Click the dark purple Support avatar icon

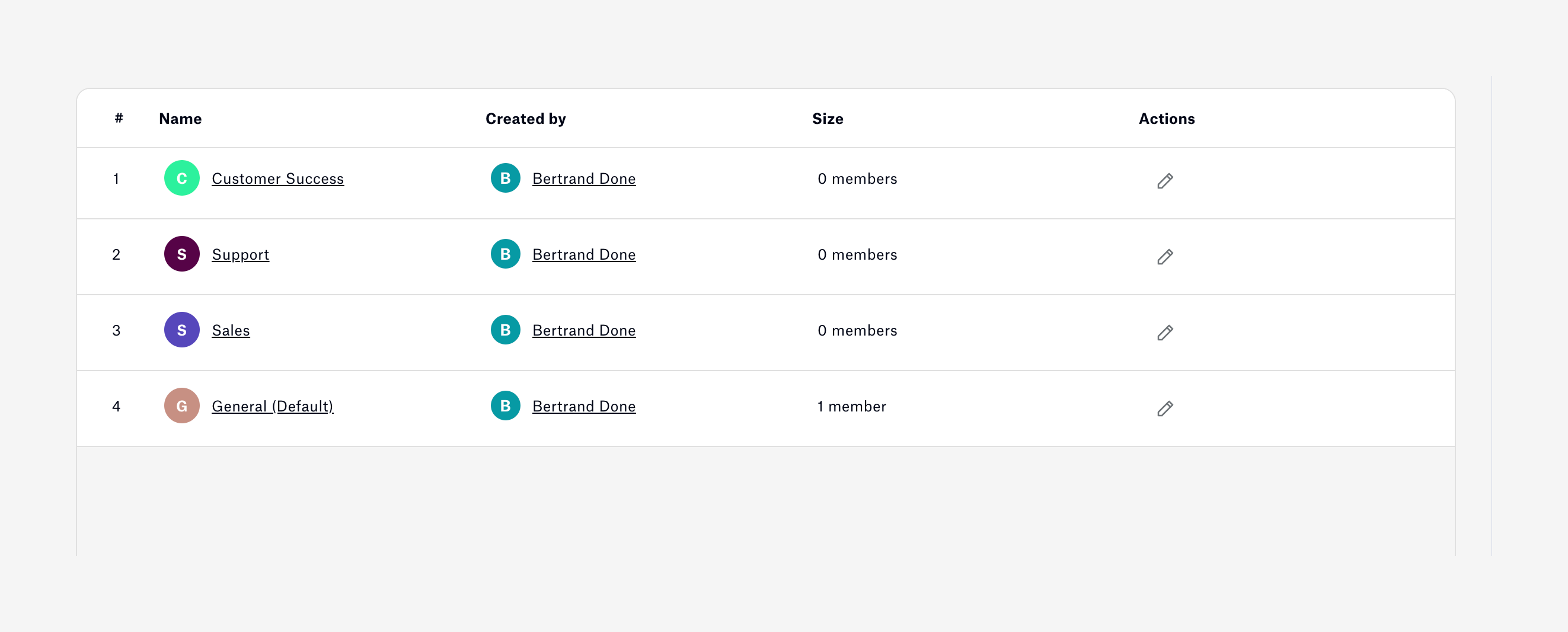(x=181, y=254)
